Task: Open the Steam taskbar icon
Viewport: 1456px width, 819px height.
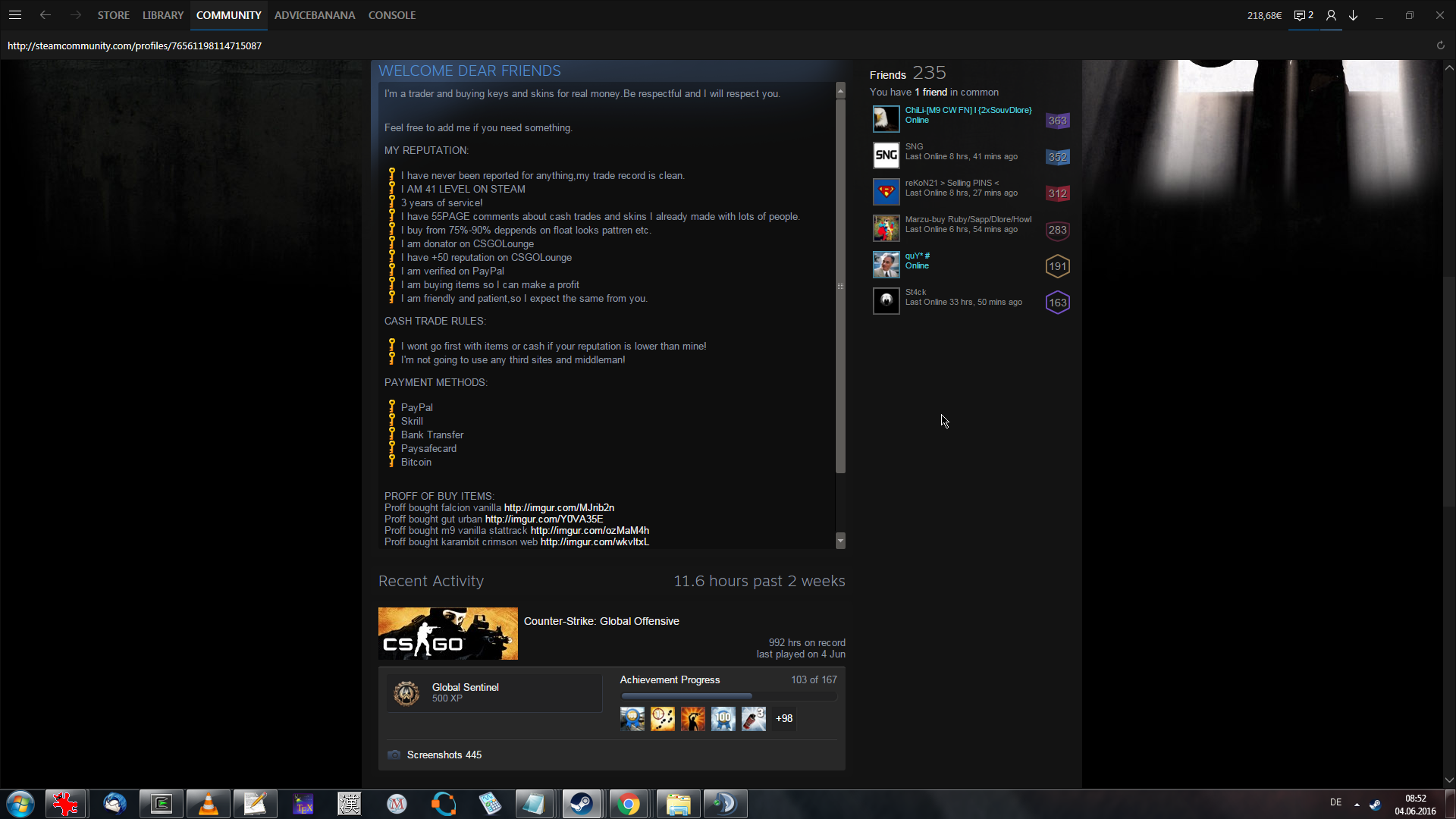Action: 582,804
